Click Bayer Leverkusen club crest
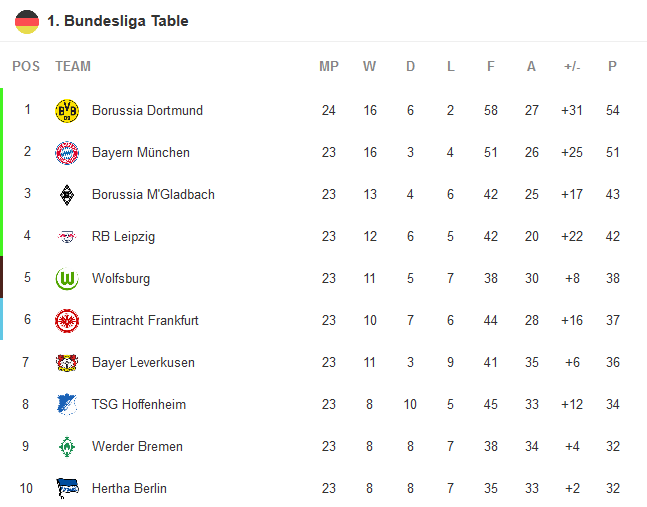Viewport: 647px width, 507px height. 67,363
